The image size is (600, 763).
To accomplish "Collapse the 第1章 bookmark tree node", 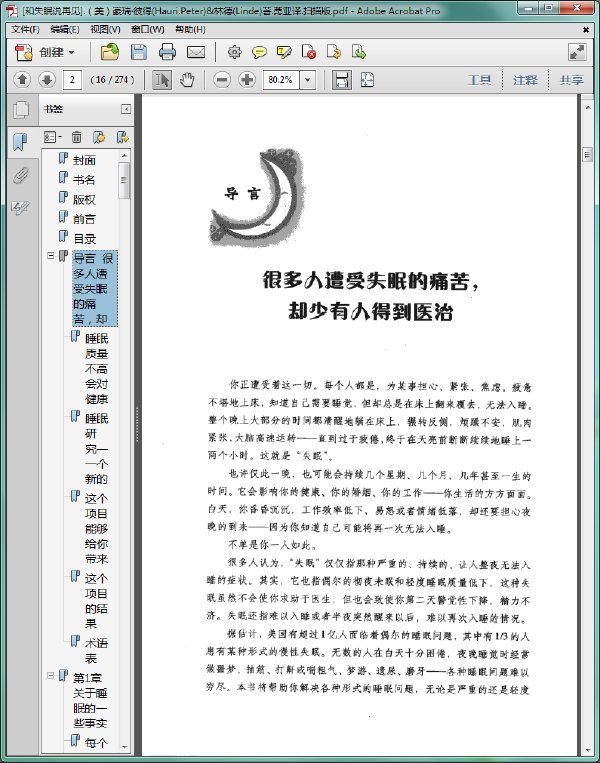I will (51, 675).
